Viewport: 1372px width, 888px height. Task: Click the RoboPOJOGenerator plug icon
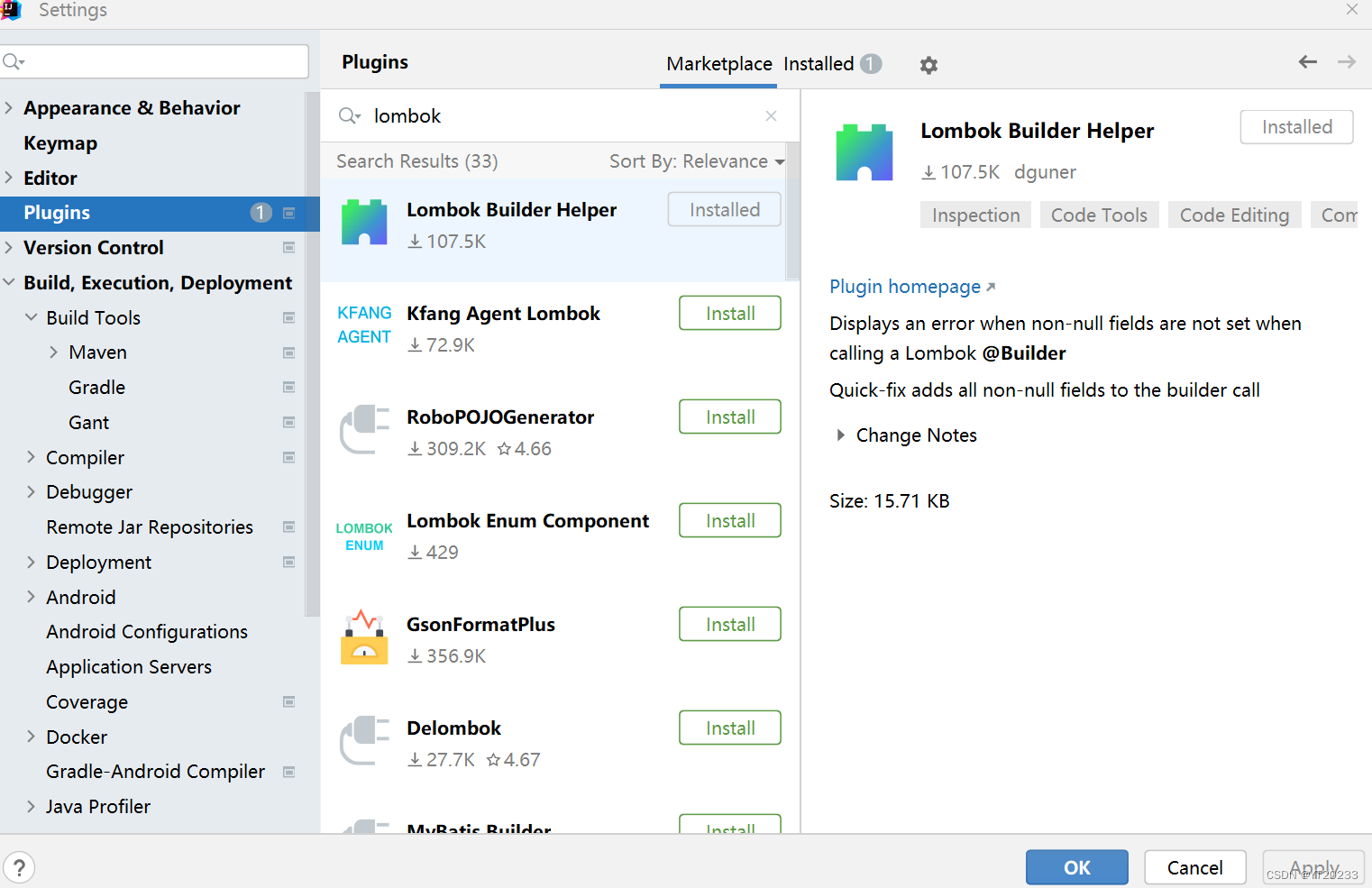click(x=364, y=429)
